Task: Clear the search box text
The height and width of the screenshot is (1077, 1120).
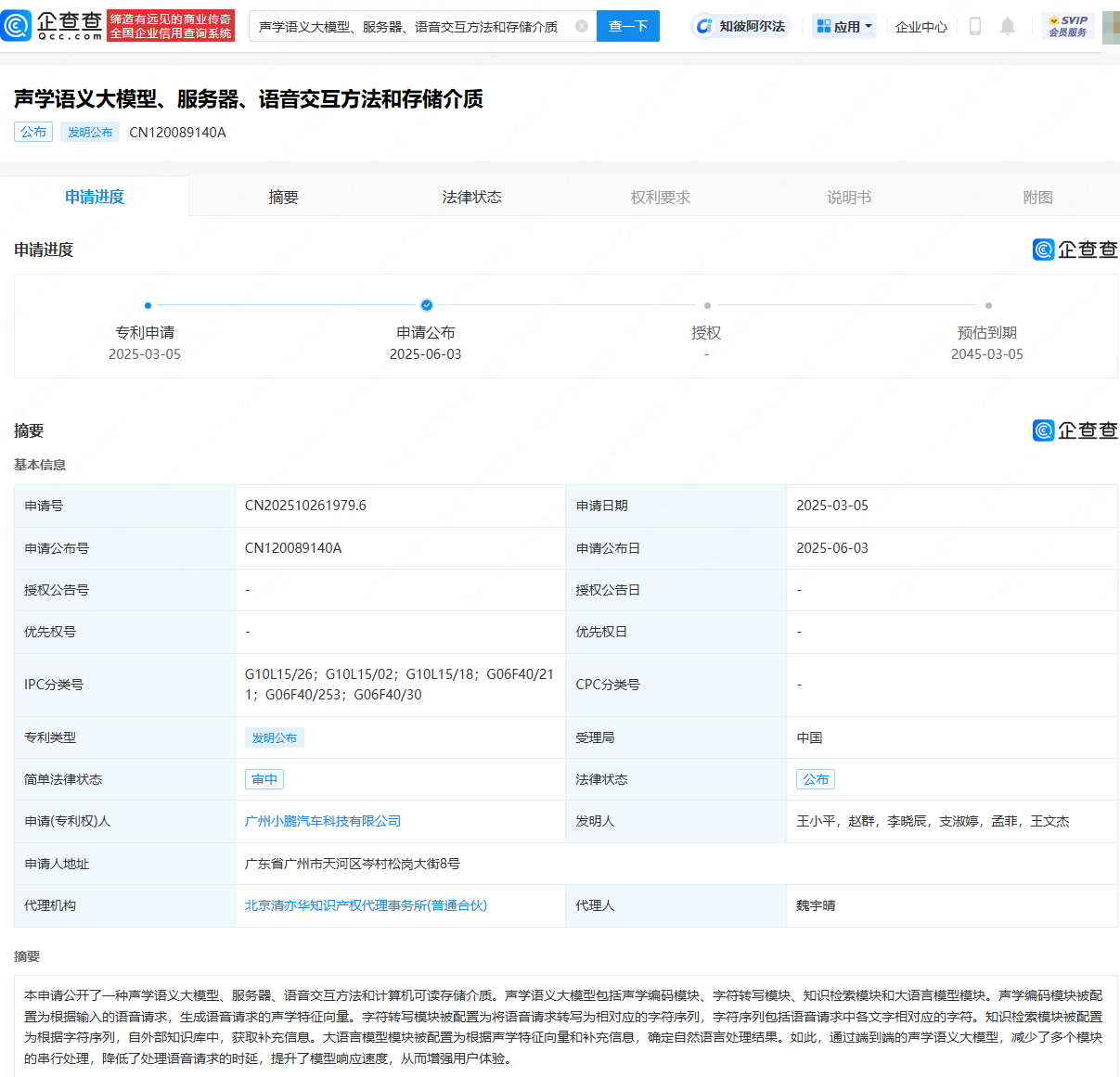Action: (582, 26)
